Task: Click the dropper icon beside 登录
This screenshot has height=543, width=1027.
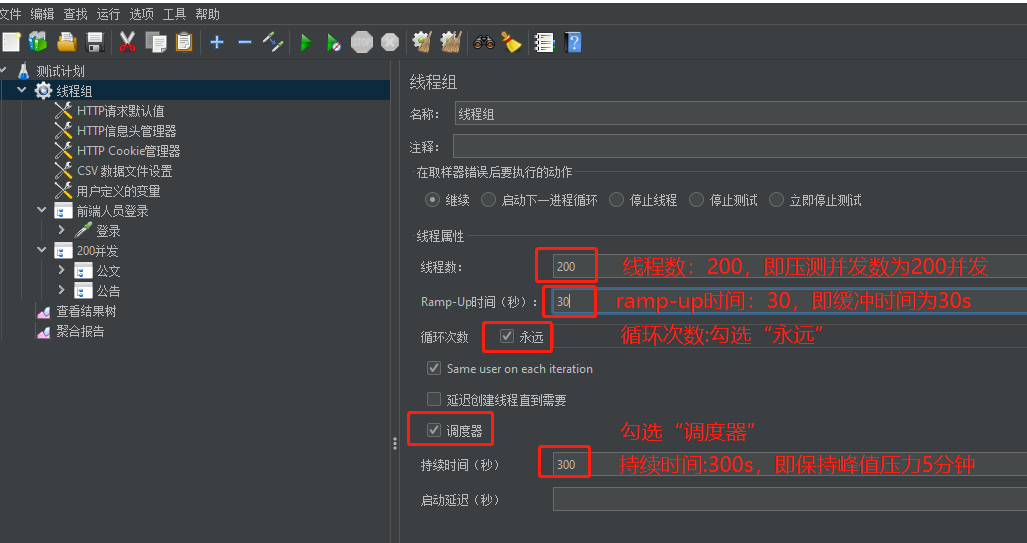Action: pyautogui.click(x=83, y=231)
